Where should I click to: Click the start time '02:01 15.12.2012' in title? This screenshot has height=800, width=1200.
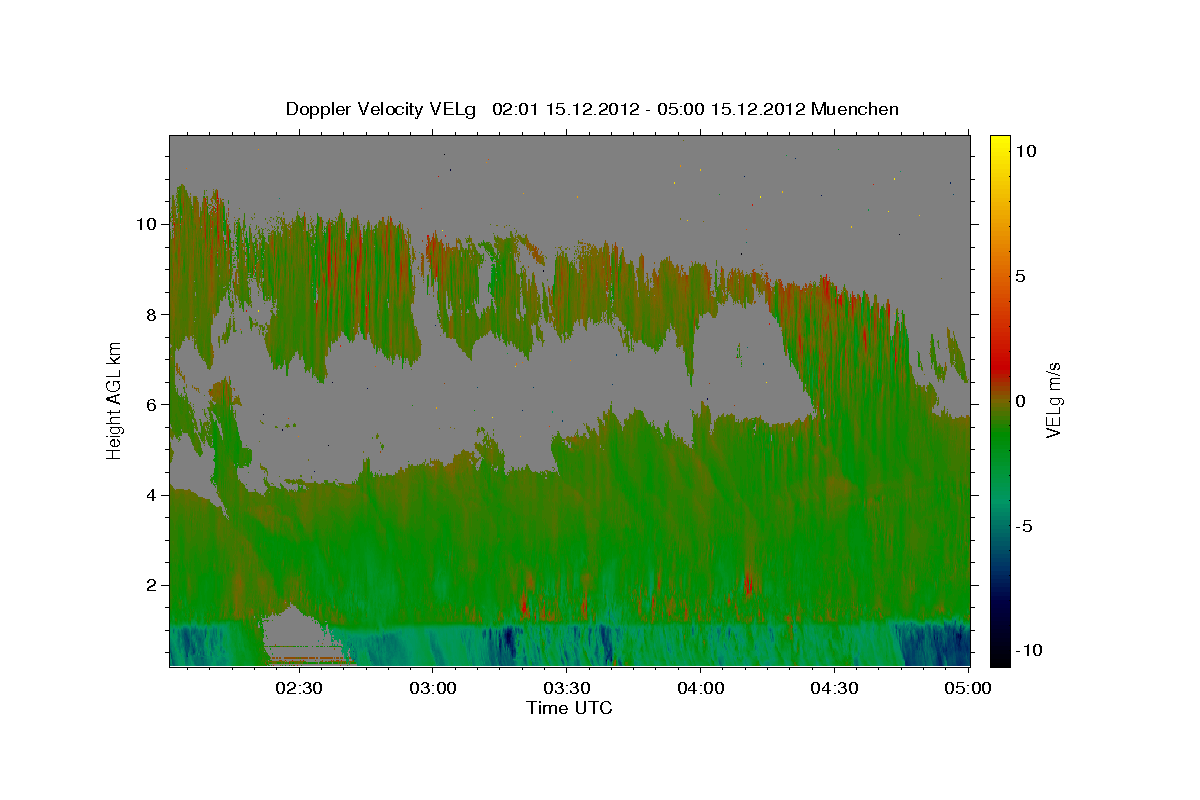coord(565,109)
